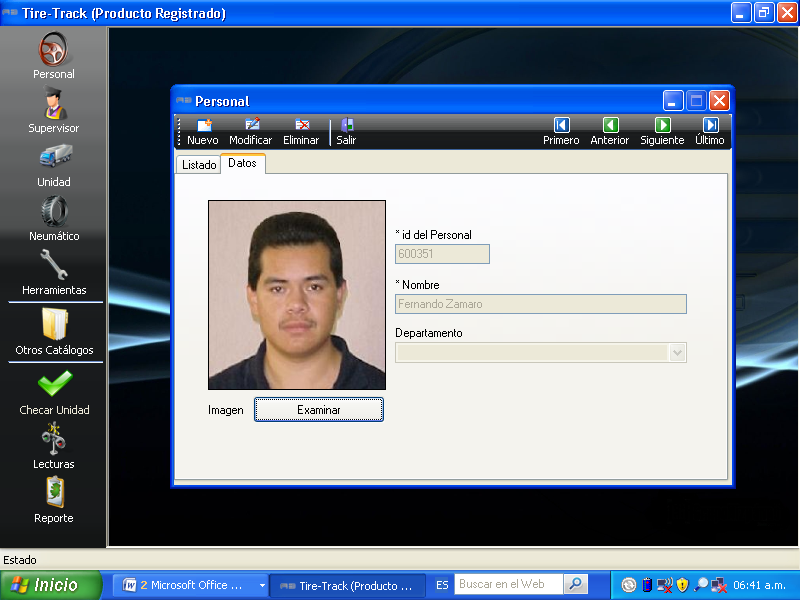
Task: Click the Herramientas wrench icon
Action: pyautogui.click(x=53, y=266)
